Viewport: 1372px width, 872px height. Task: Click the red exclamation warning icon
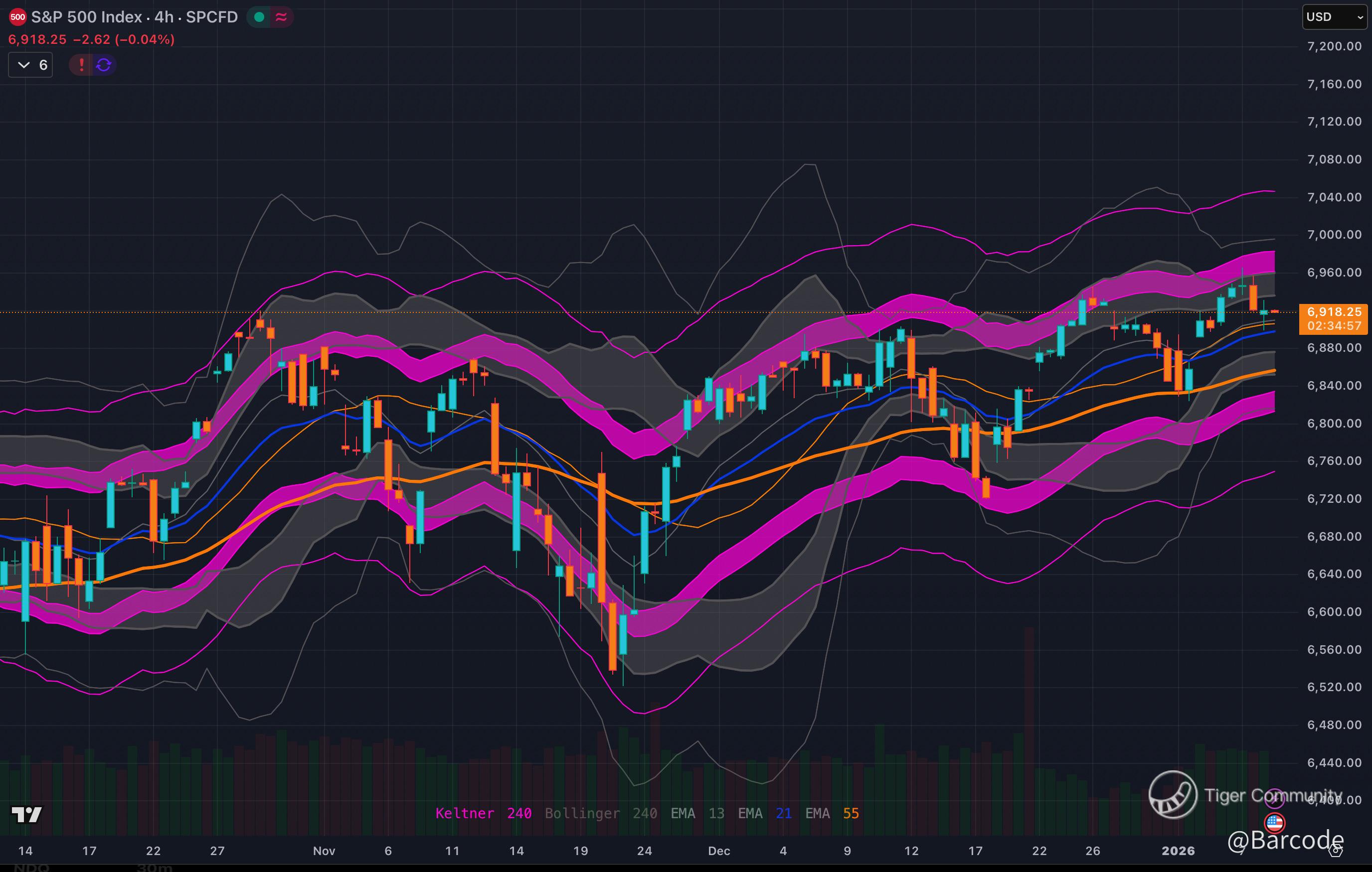(81, 65)
